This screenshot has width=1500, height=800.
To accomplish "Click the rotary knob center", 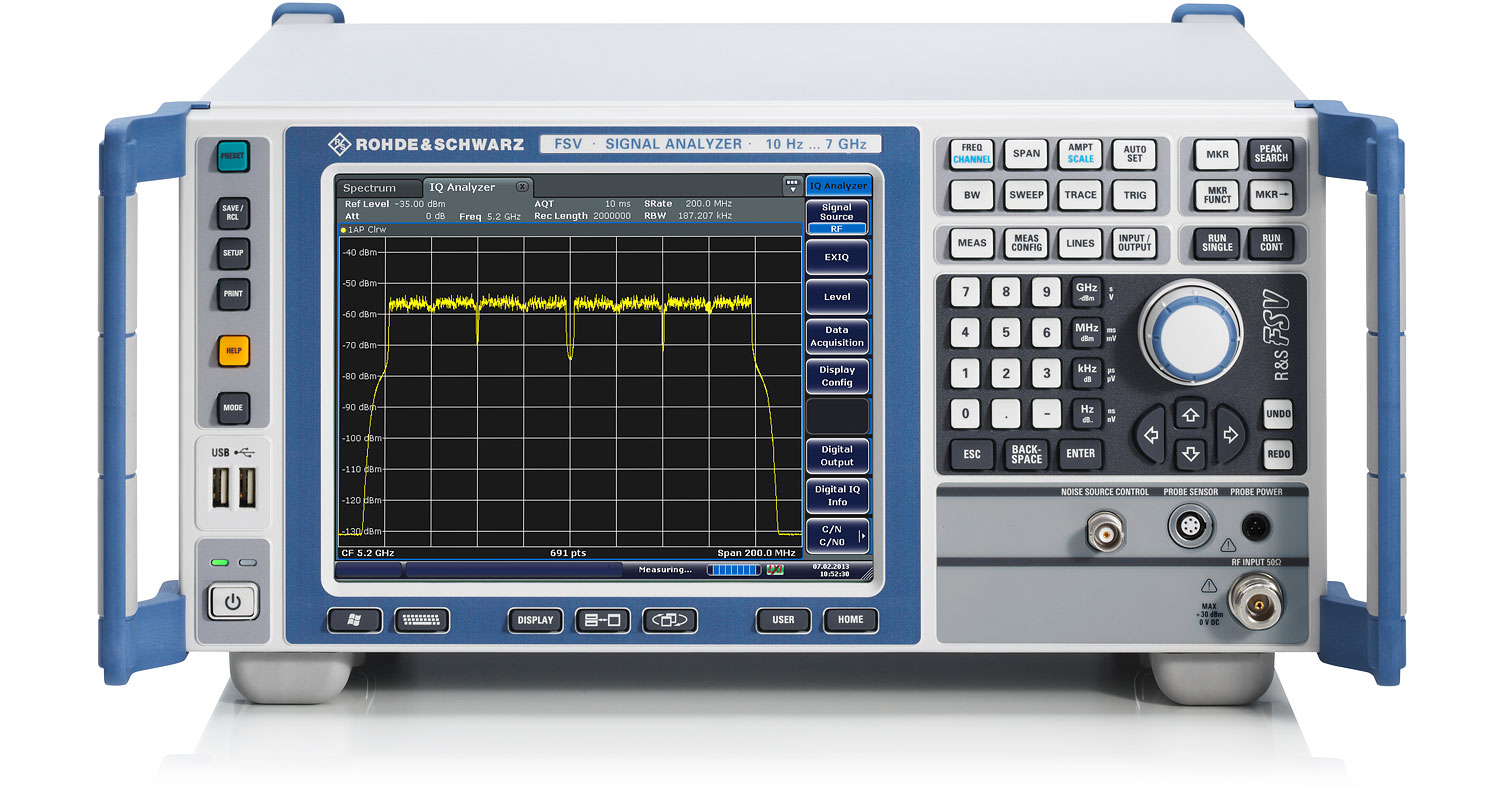I will coord(1190,331).
